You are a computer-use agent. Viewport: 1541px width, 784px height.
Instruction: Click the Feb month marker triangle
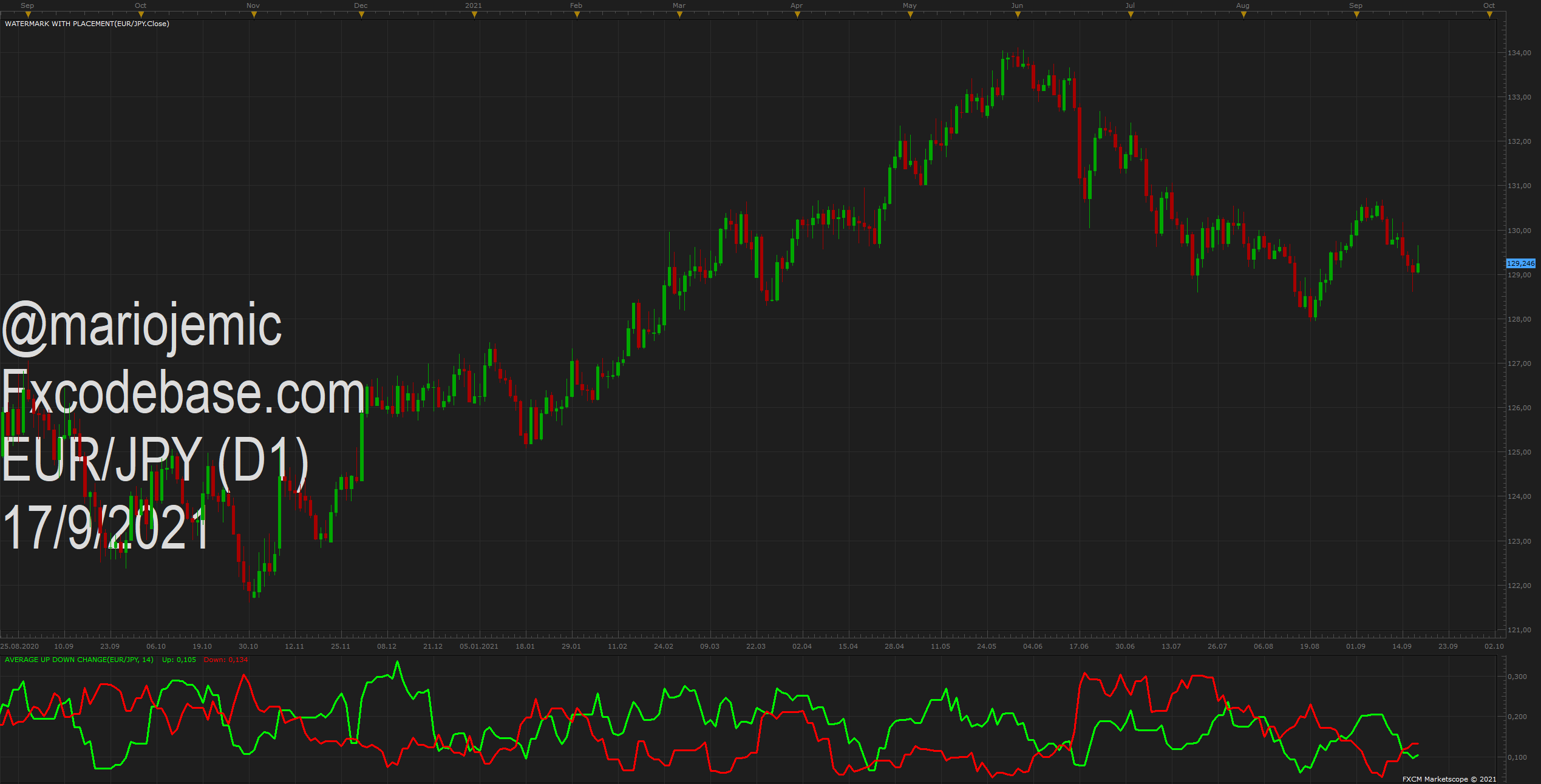577,15
